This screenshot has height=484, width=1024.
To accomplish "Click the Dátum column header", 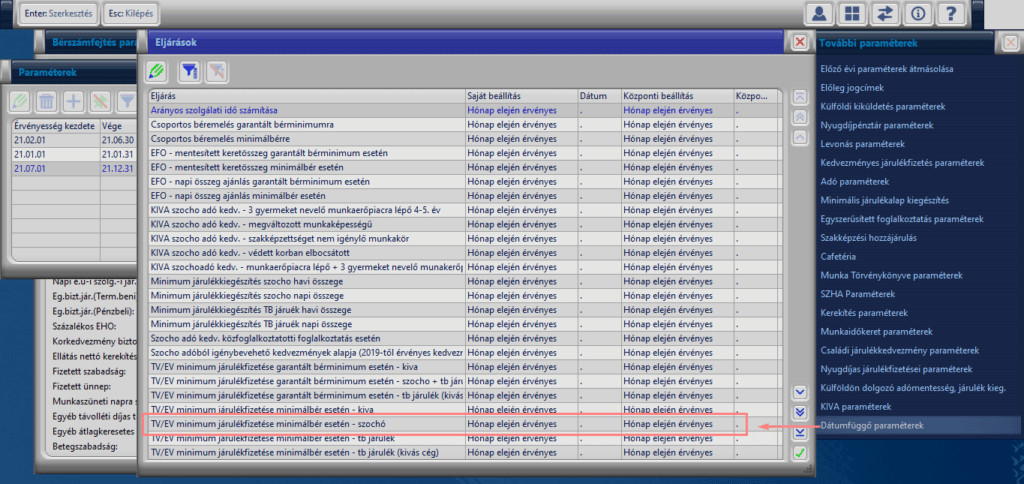I will click(x=599, y=96).
